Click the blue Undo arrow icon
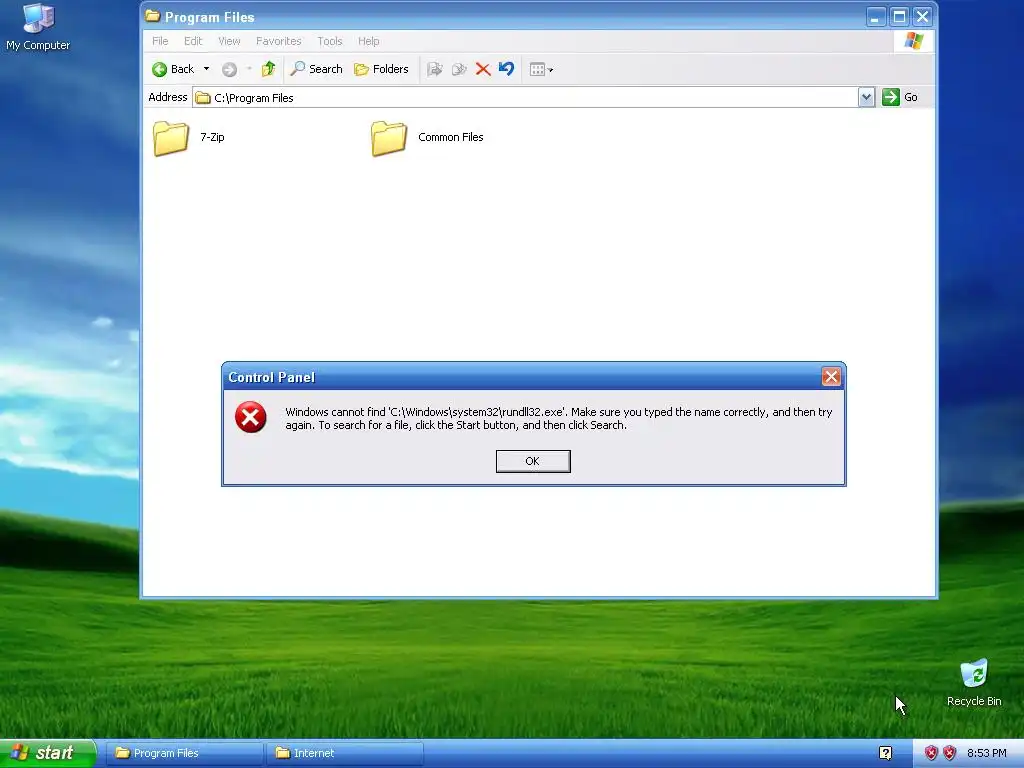The height and width of the screenshot is (768, 1024). (x=506, y=69)
